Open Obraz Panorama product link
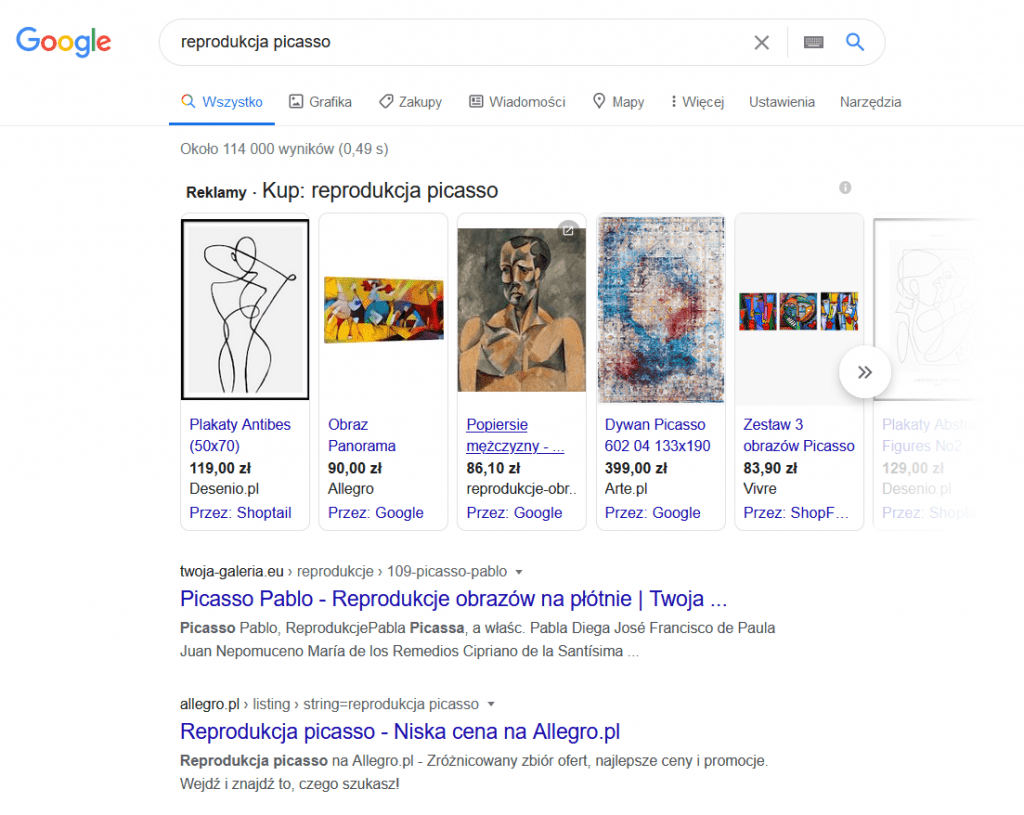 pyautogui.click(x=362, y=435)
